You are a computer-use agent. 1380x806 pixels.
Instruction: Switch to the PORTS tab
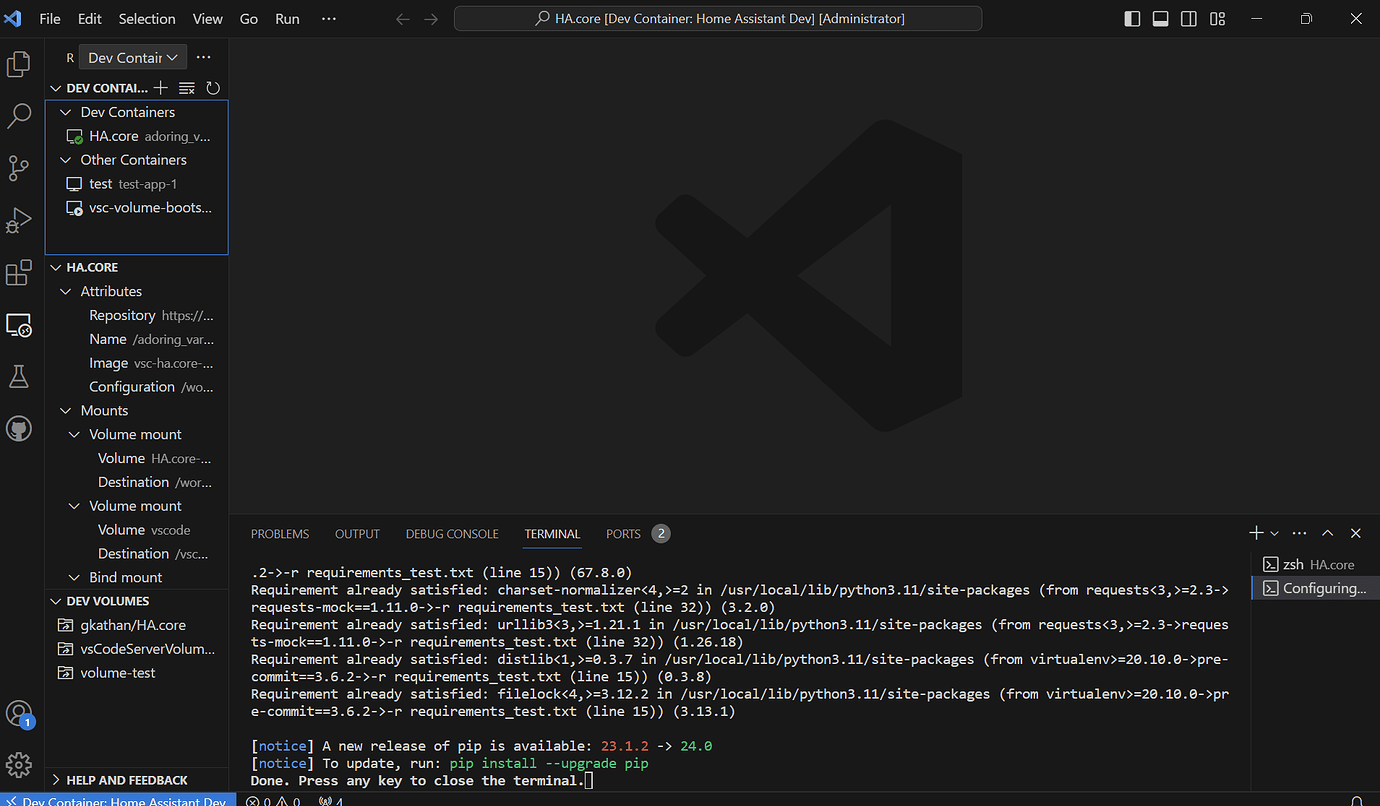click(623, 533)
